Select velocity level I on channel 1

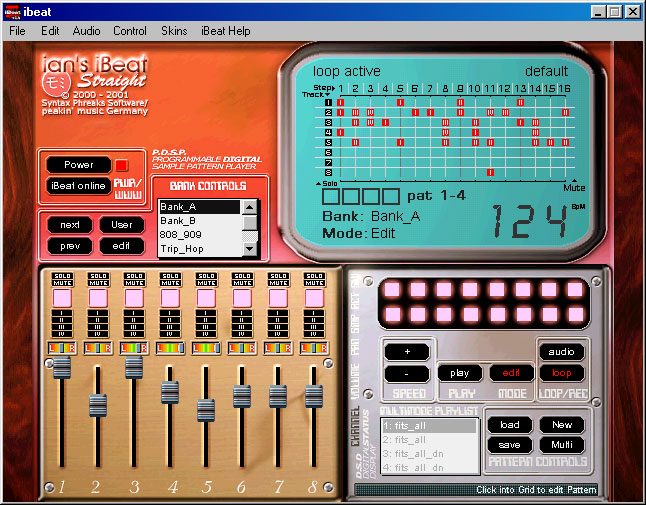coord(62,313)
